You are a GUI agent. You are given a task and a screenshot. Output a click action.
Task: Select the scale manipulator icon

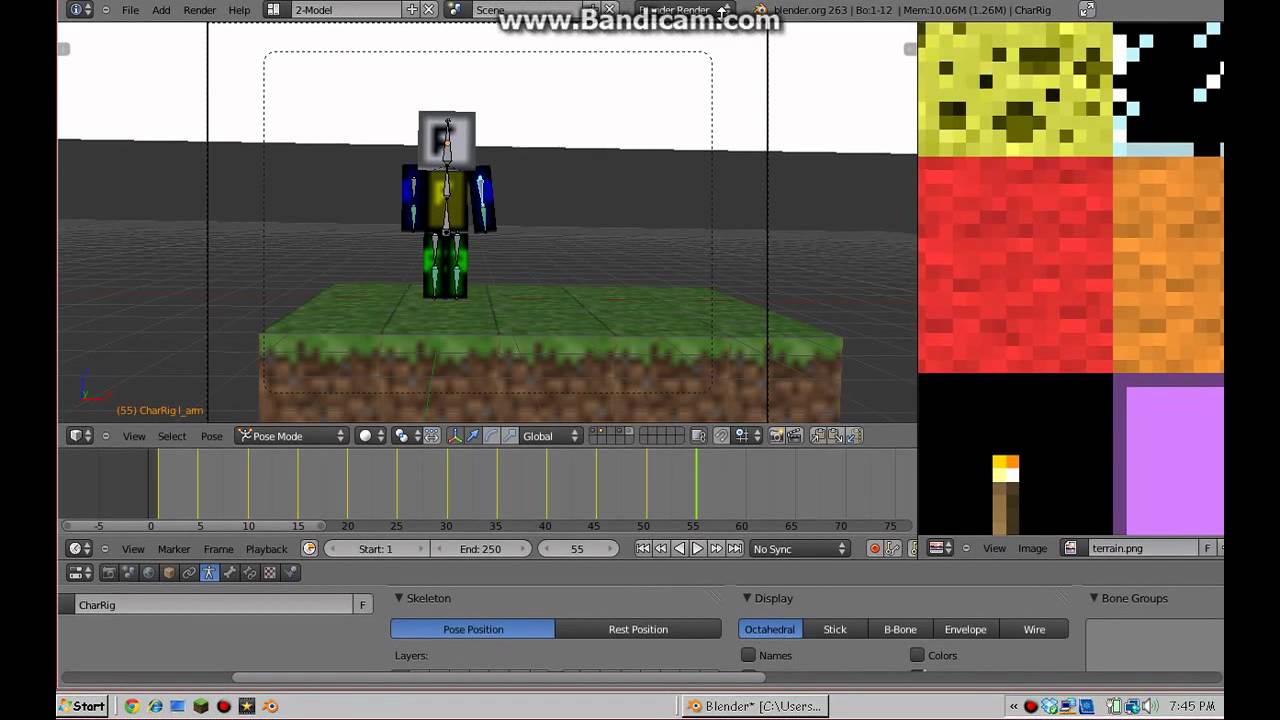pos(509,436)
